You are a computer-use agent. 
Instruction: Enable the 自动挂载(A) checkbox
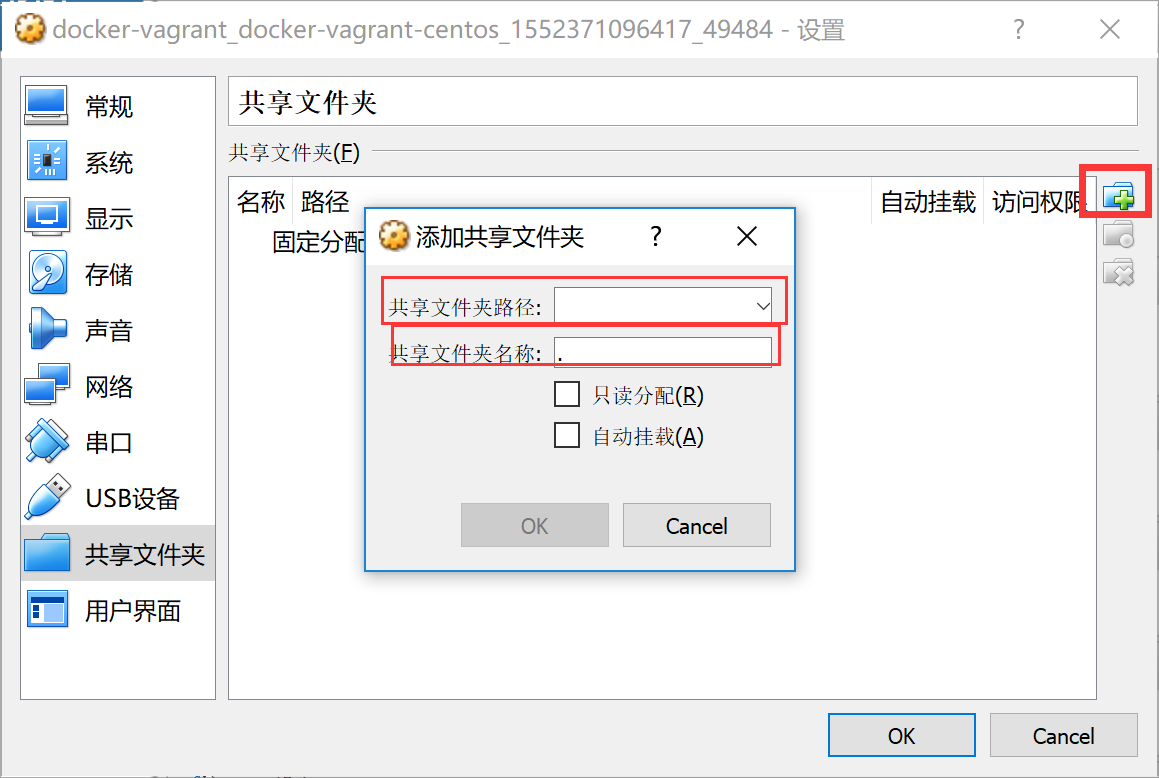[567, 435]
